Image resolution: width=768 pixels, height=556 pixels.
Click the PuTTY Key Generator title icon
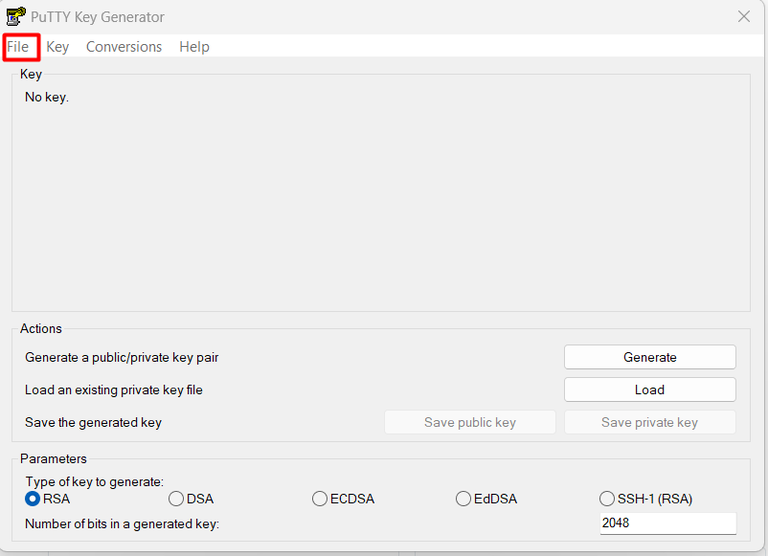pyautogui.click(x=16, y=17)
